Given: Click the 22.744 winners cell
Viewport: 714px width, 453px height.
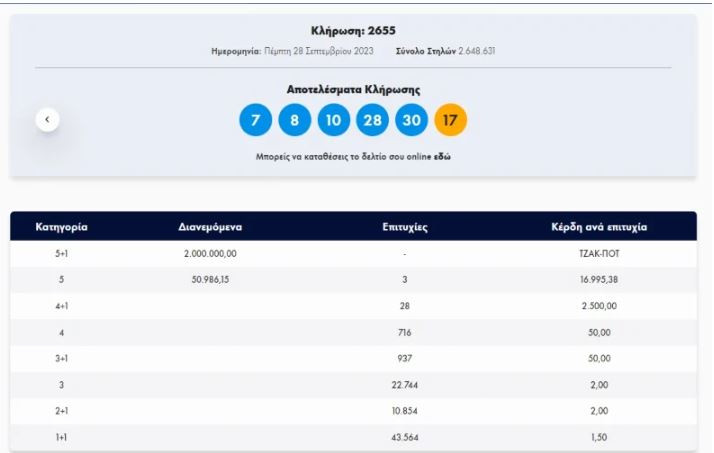Looking at the screenshot, I should [x=405, y=385].
